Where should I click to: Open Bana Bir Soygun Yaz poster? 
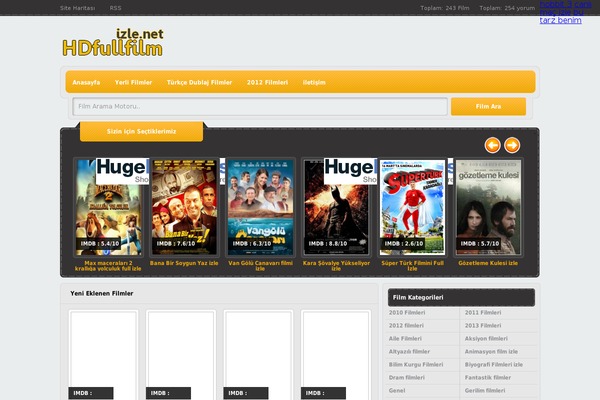pos(184,207)
